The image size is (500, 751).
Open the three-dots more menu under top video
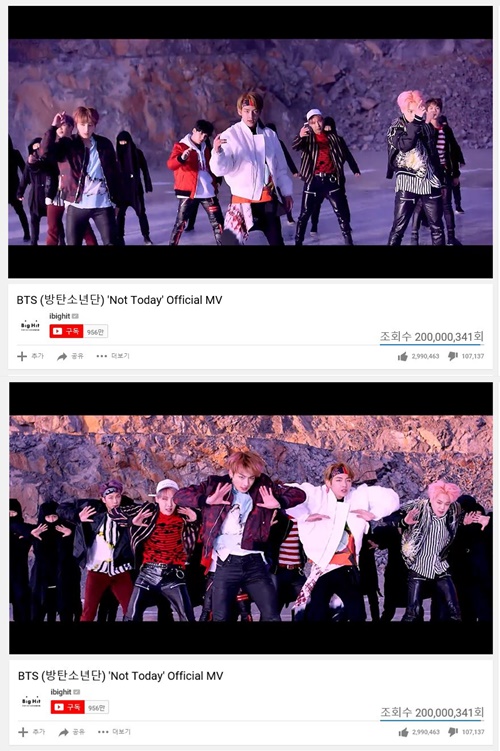tap(102, 356)
